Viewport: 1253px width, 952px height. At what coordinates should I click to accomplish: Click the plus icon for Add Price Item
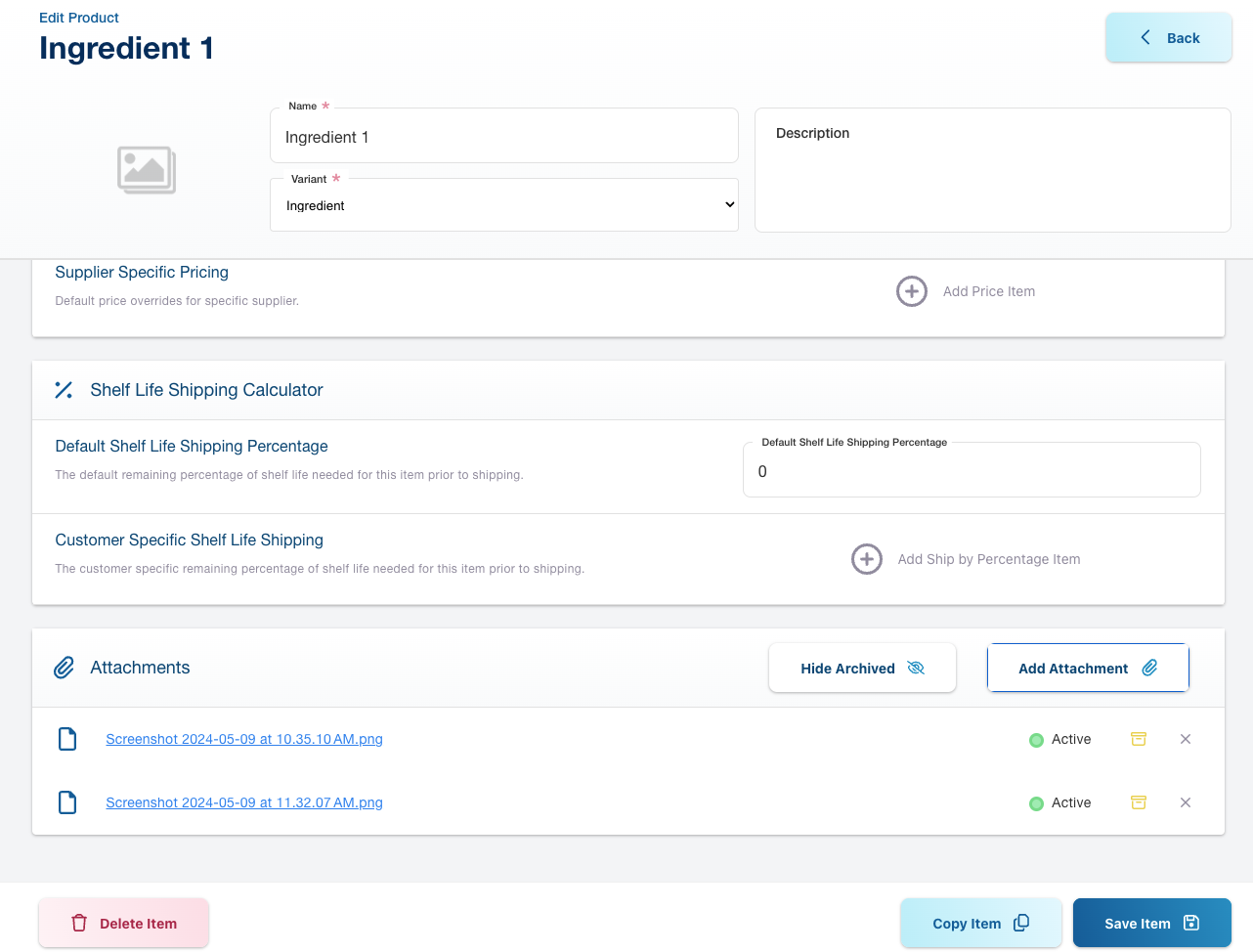[911, 291]
